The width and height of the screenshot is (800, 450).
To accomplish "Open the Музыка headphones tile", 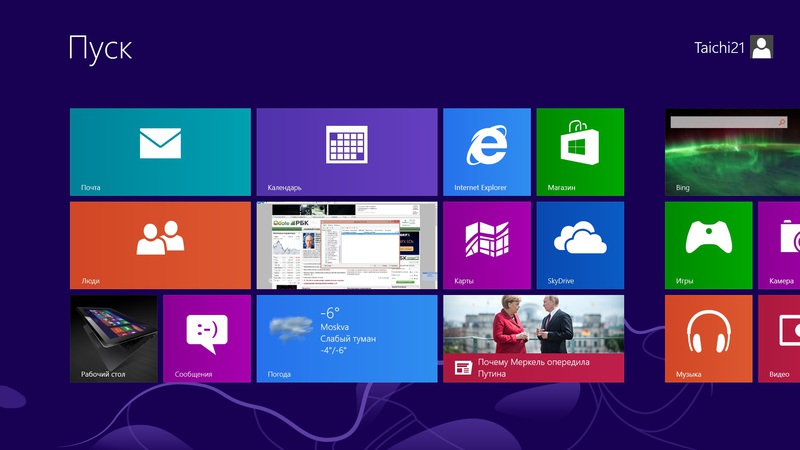I will (709, 339).
